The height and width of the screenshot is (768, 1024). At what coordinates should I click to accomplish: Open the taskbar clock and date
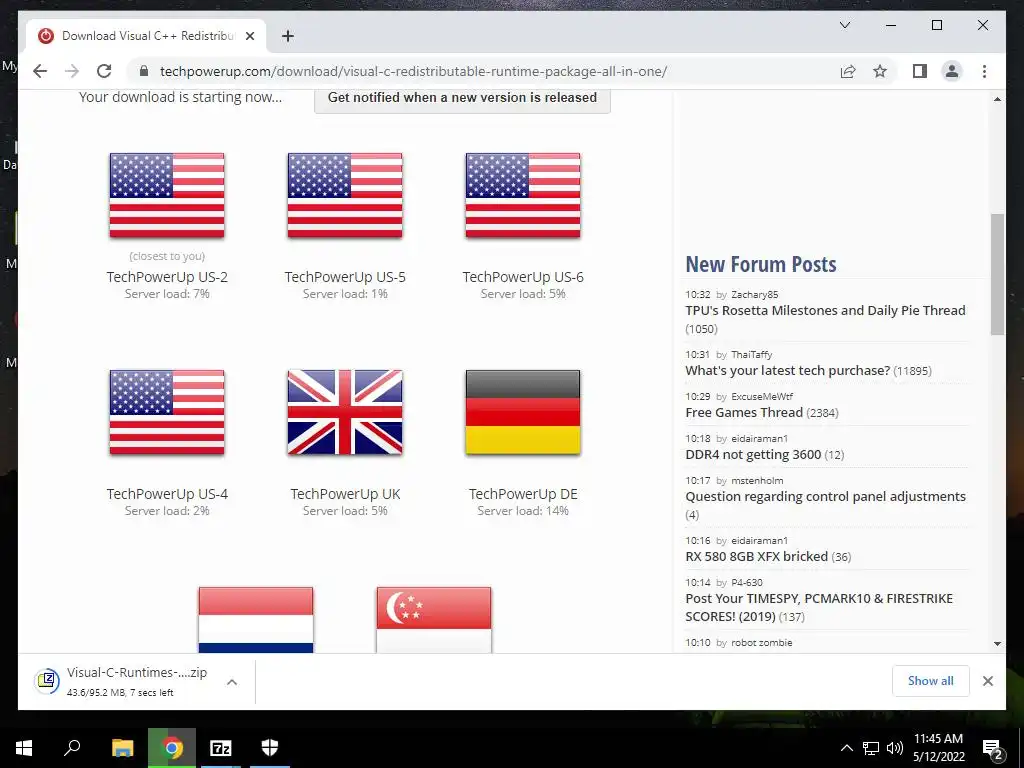click(x=938, y=748)
